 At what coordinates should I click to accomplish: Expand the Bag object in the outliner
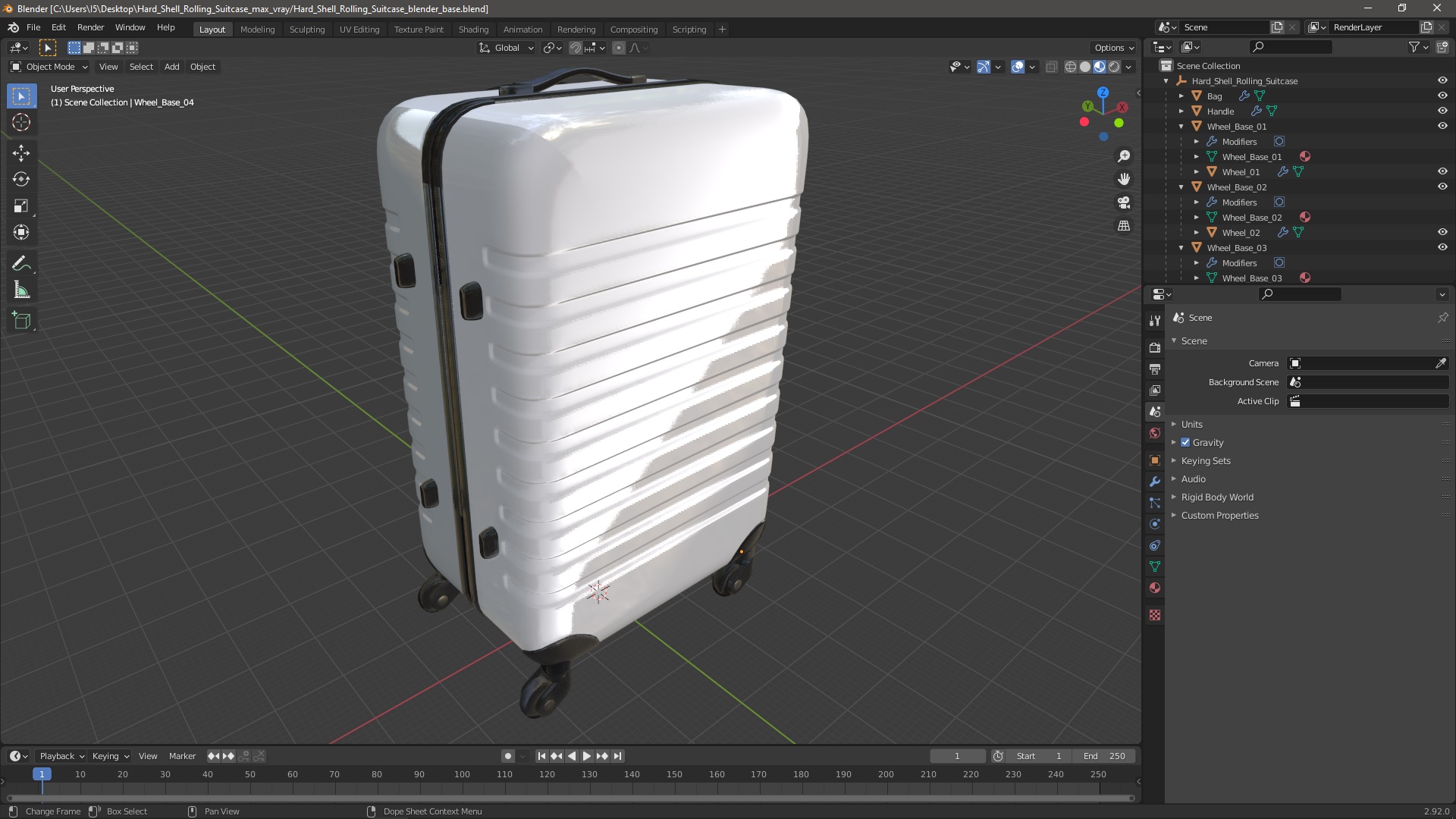(x=1181, y=96)
